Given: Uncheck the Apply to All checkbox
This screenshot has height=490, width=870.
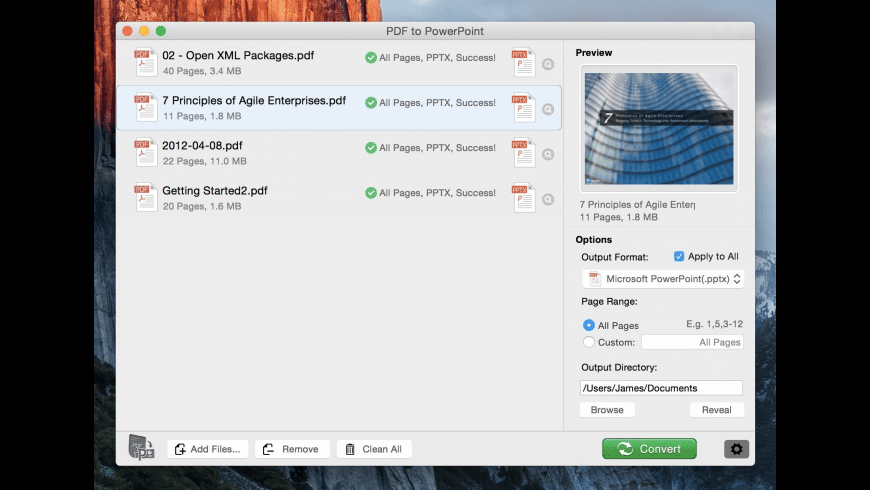Looking at the screenshot, I should 680,257.
